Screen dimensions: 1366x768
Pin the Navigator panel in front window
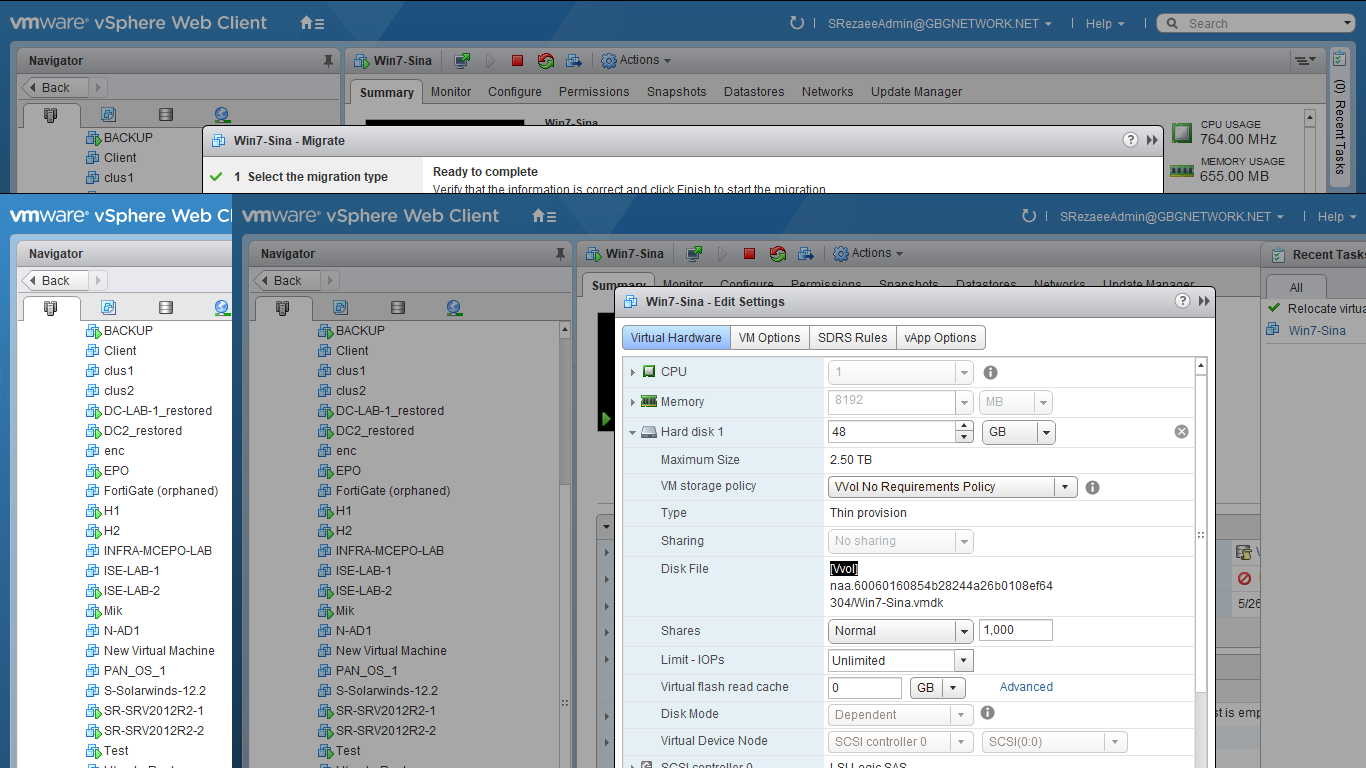point(560,254)
